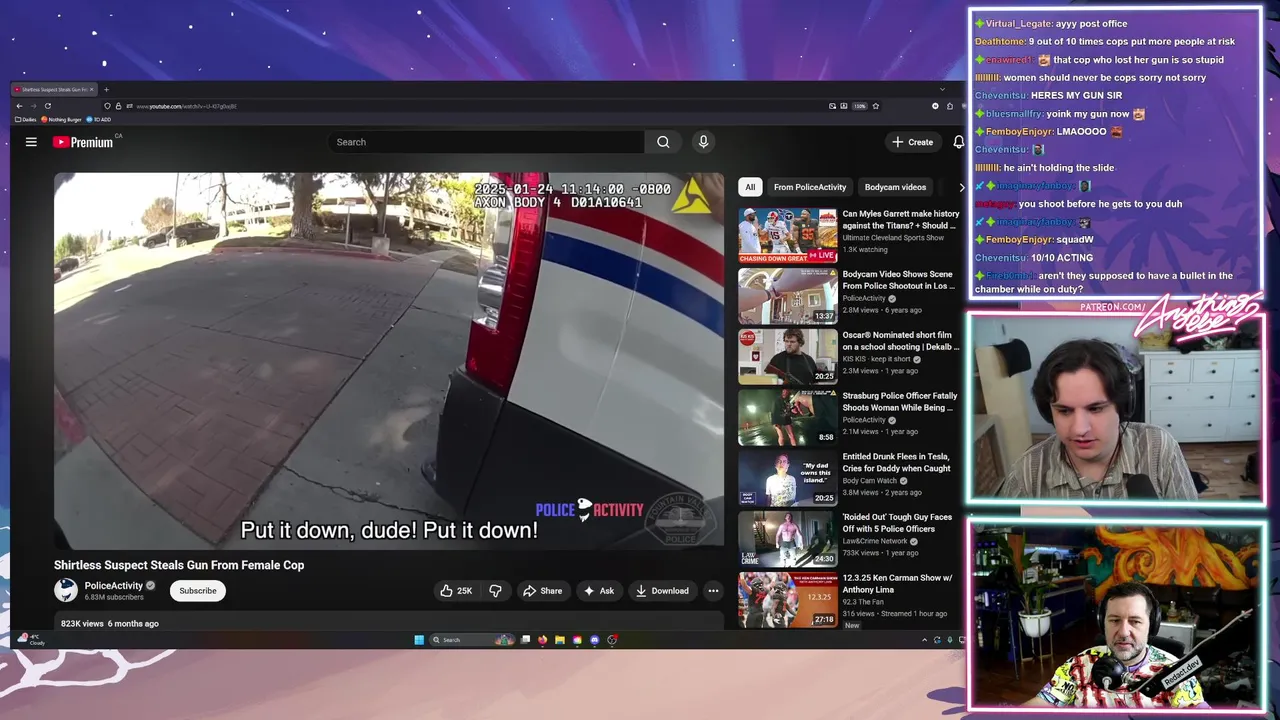Open Bodycam Video Shows Scene thumbnail
Viewport: 1280px width, 720px height.
point(788,296)
